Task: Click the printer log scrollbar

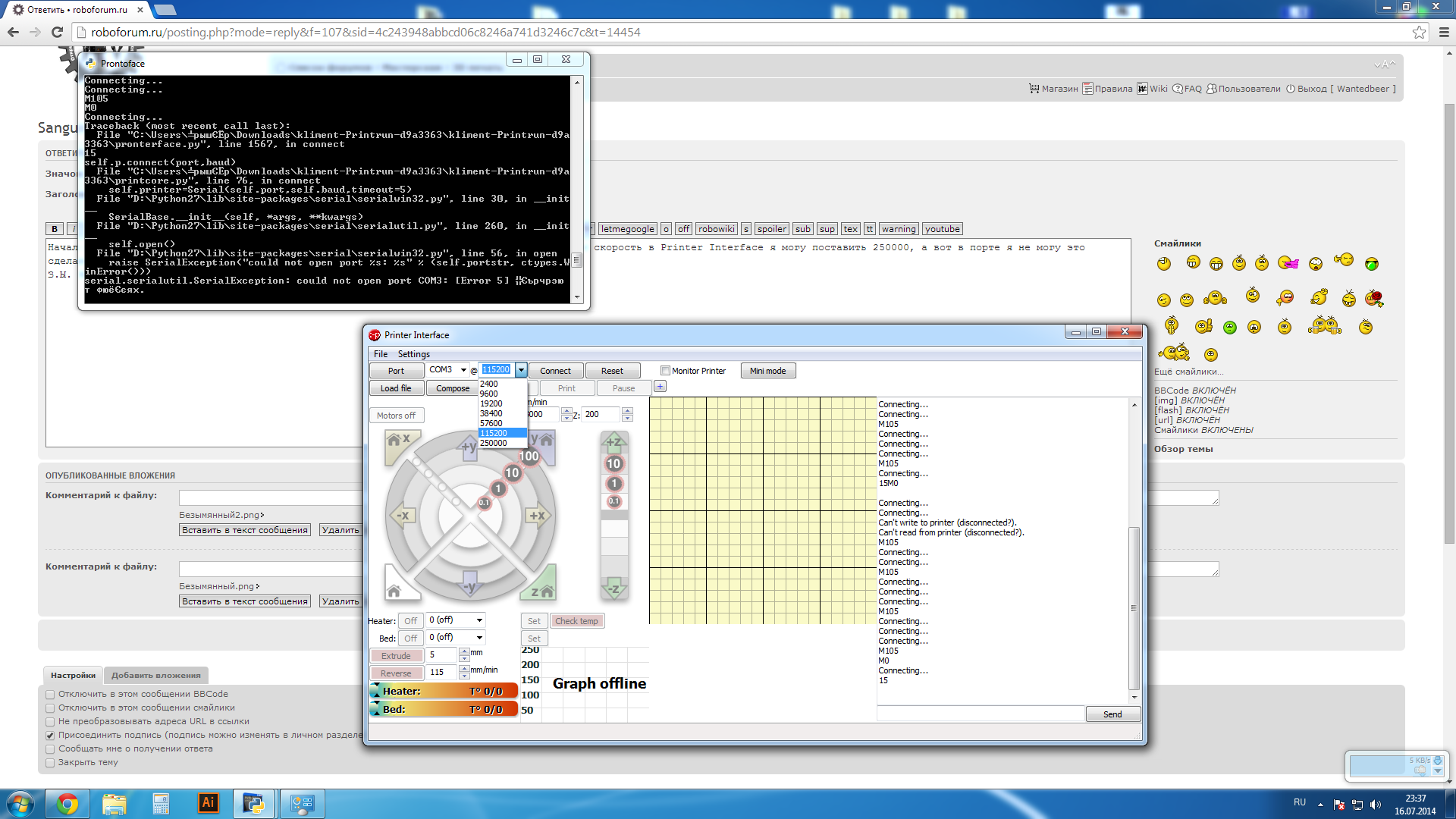Action: pyautogui.click(x=1134, y=607)
